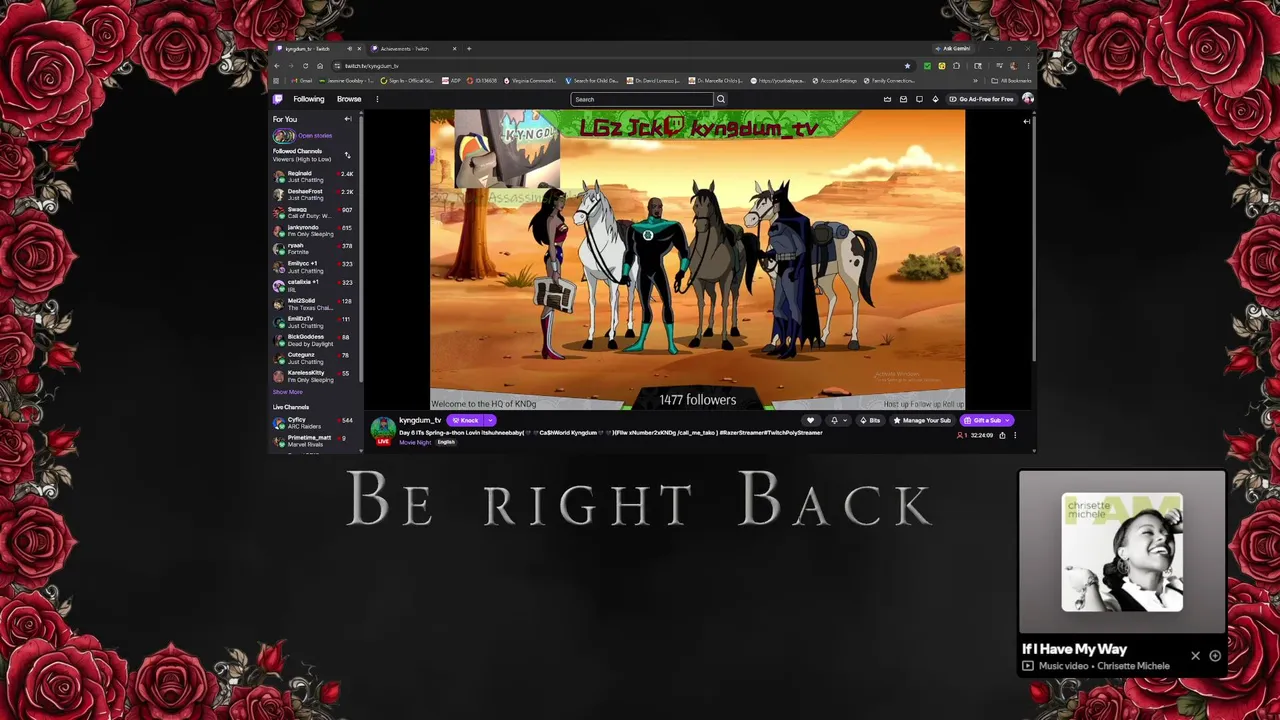Close the If I Have My Way music widget
1280x720 pixels.
[x=1195, y=656]
